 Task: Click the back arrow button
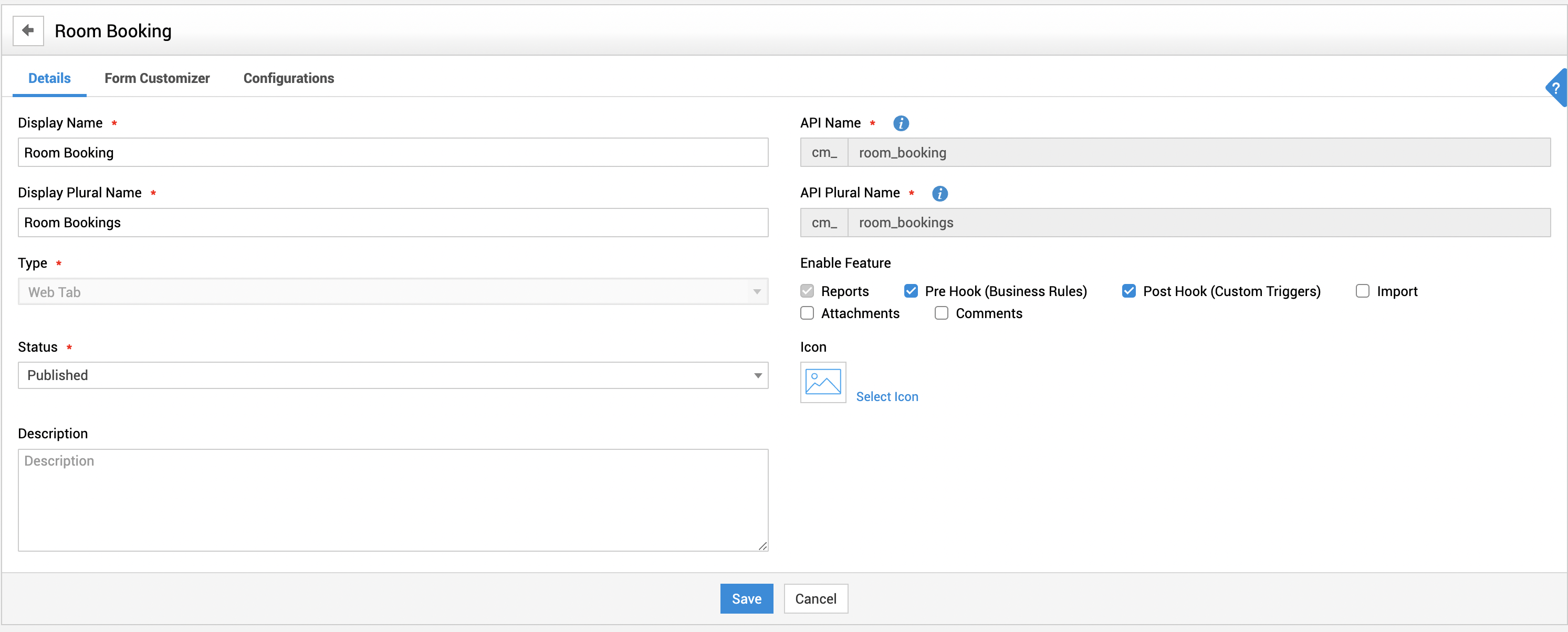pos(28,30)
